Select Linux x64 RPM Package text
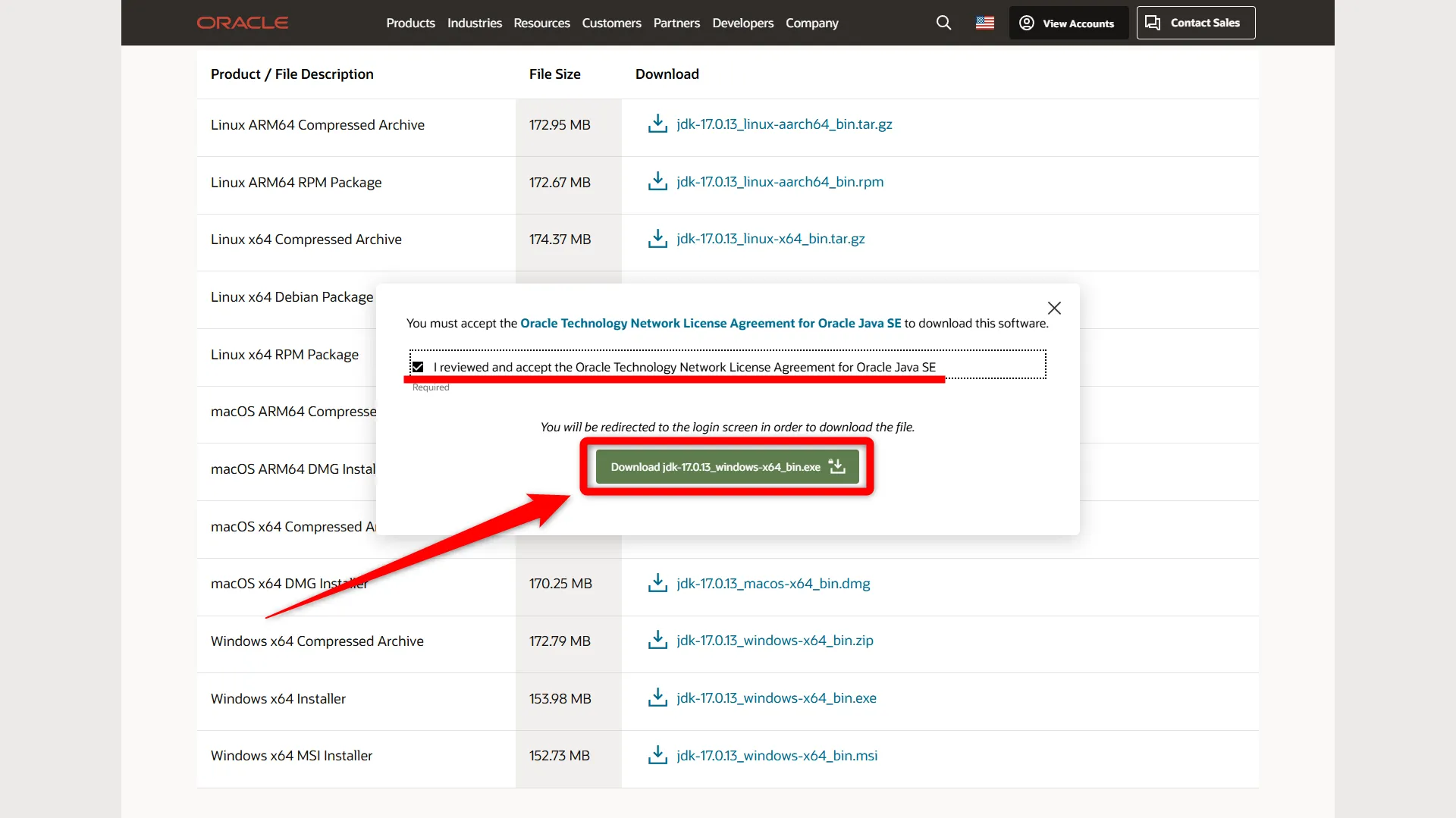 coord(284,355)
